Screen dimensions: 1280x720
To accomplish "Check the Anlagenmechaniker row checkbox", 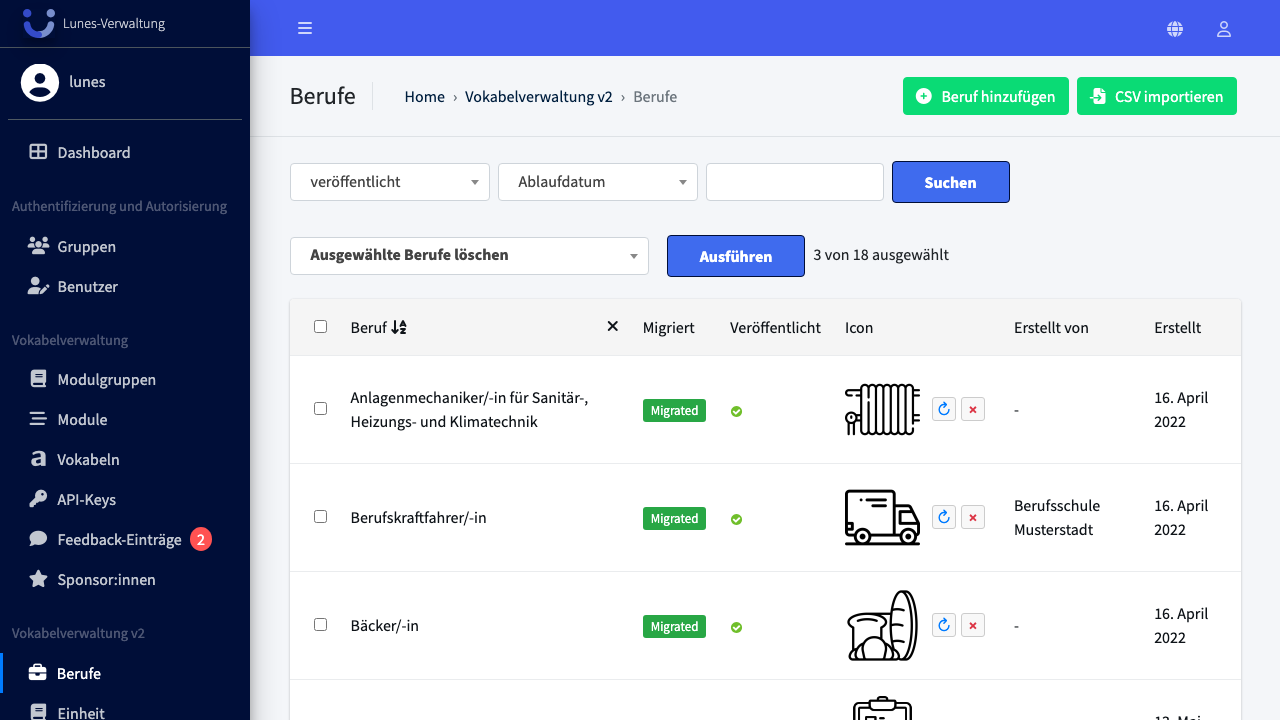I will click(x=320, y=408).
